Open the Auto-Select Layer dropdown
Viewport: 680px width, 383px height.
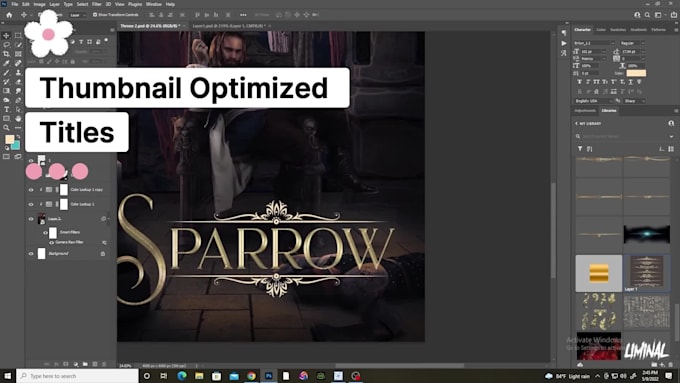point(78,15)
